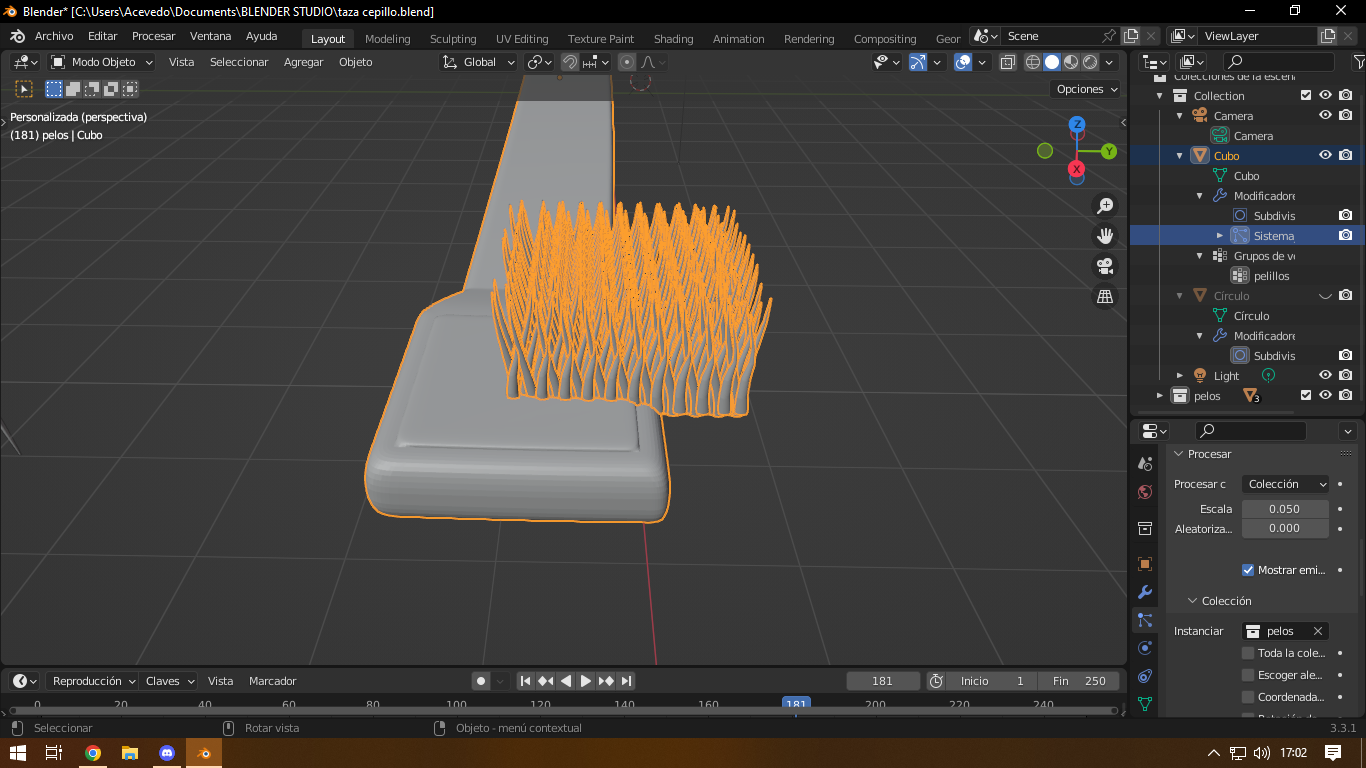The height and width of the screenshot is (768, 1366).
Task: Toggle proportional editing icon
Action: pyautogui.click(x=627, y=62)
